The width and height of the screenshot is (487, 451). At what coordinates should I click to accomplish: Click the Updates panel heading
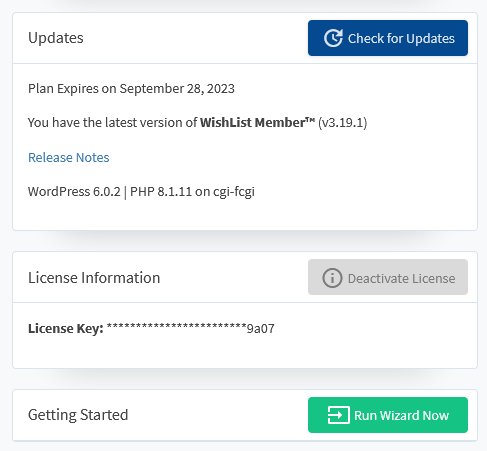coord(56,38)
